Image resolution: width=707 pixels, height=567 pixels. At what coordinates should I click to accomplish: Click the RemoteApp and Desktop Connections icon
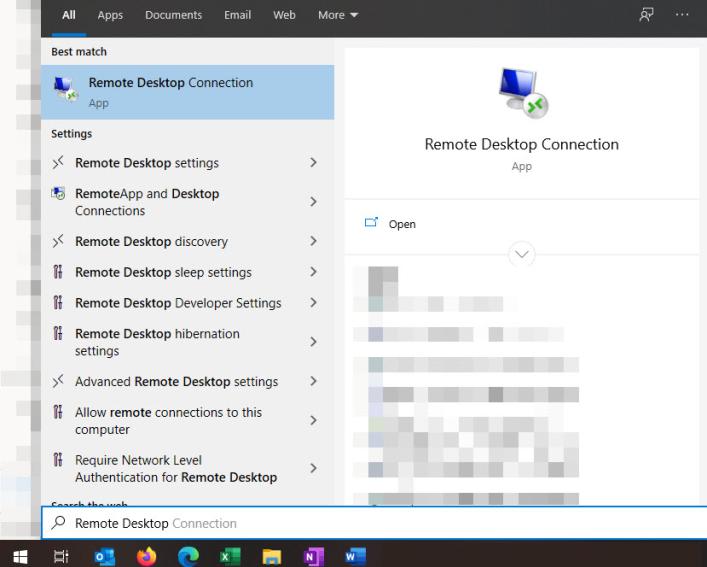point(58,193)
